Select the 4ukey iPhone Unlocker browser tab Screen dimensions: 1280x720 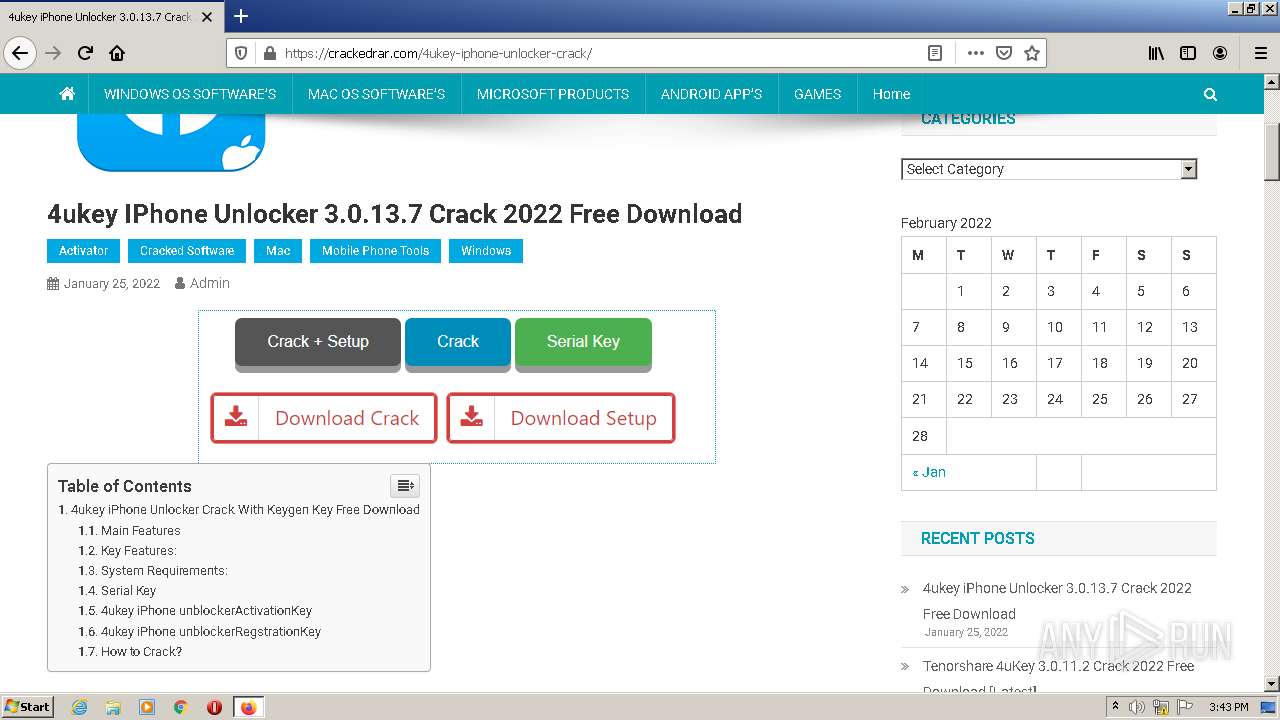tap(100, 17)
